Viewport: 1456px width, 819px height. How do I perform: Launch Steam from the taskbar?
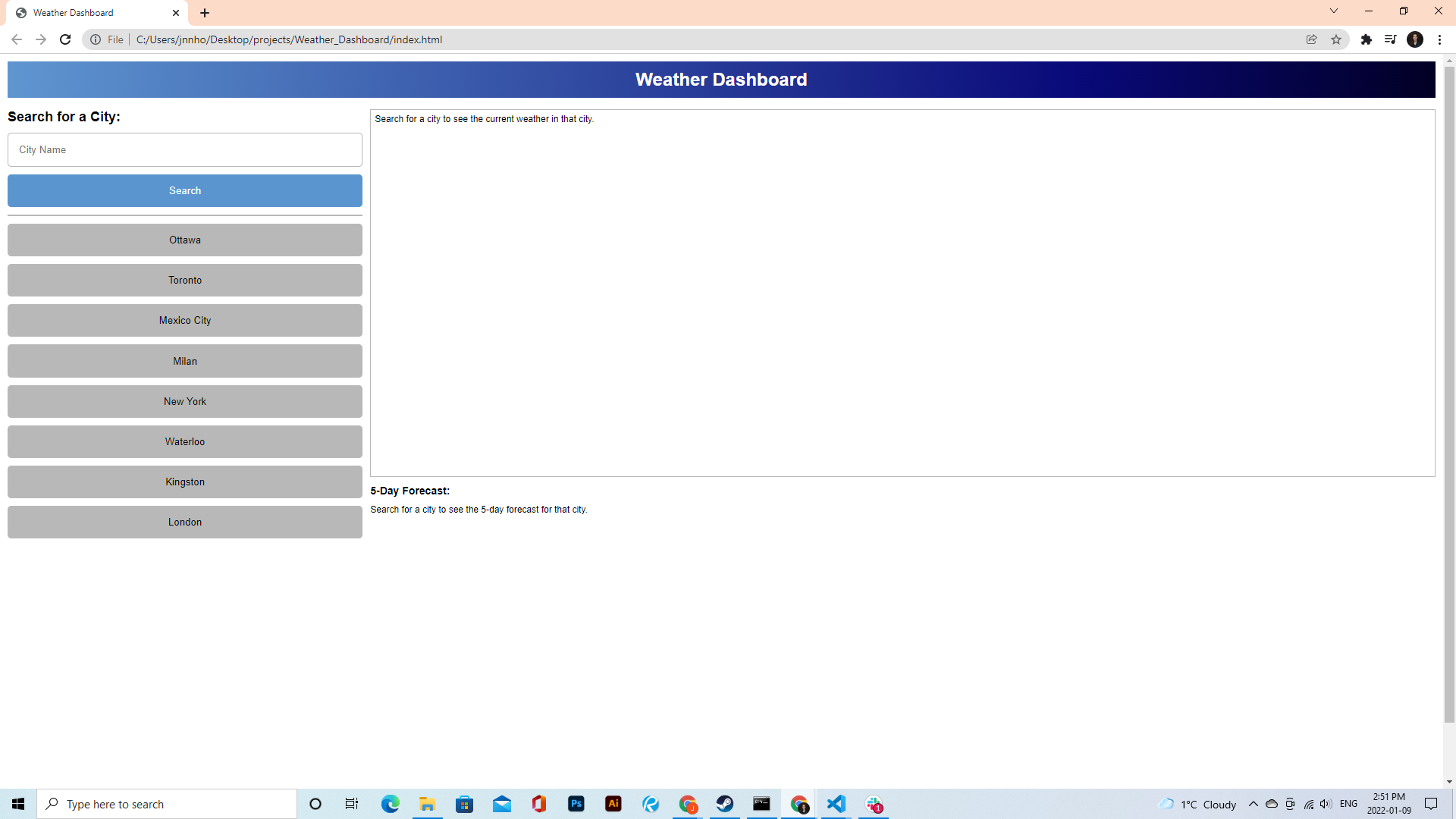724,804
